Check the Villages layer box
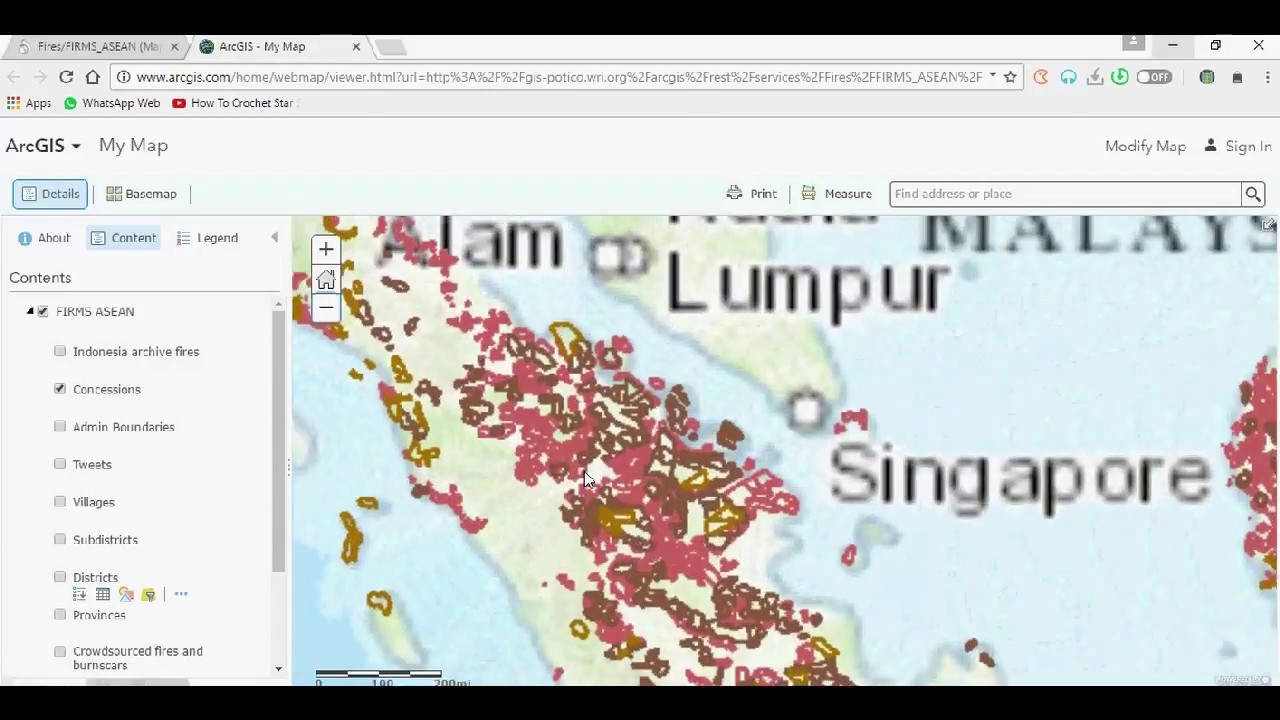1280x720 pixels. (x=60, y=501)
